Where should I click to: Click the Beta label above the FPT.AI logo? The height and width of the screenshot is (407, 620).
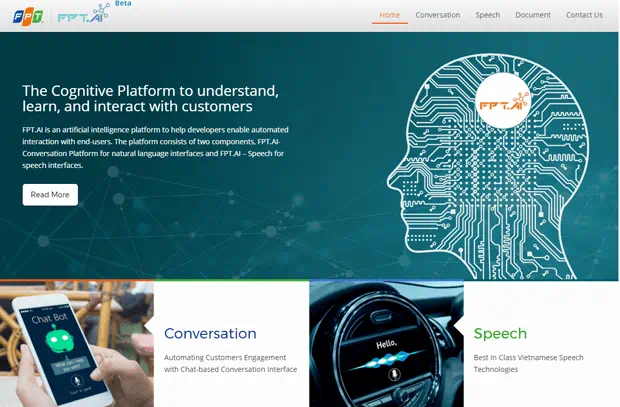[x=124, y=4]
